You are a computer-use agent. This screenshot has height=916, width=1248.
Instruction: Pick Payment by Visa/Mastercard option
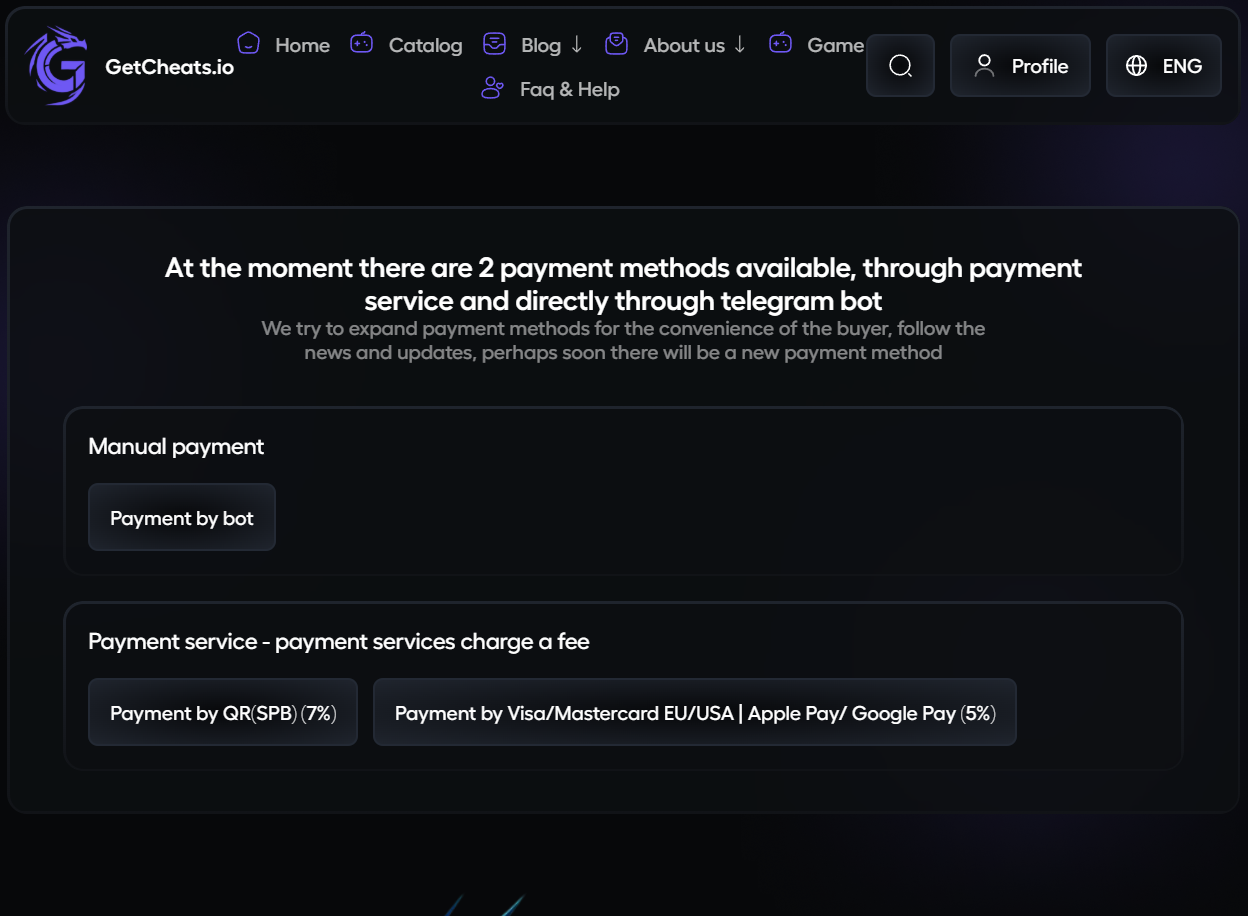tap(694, 713)
